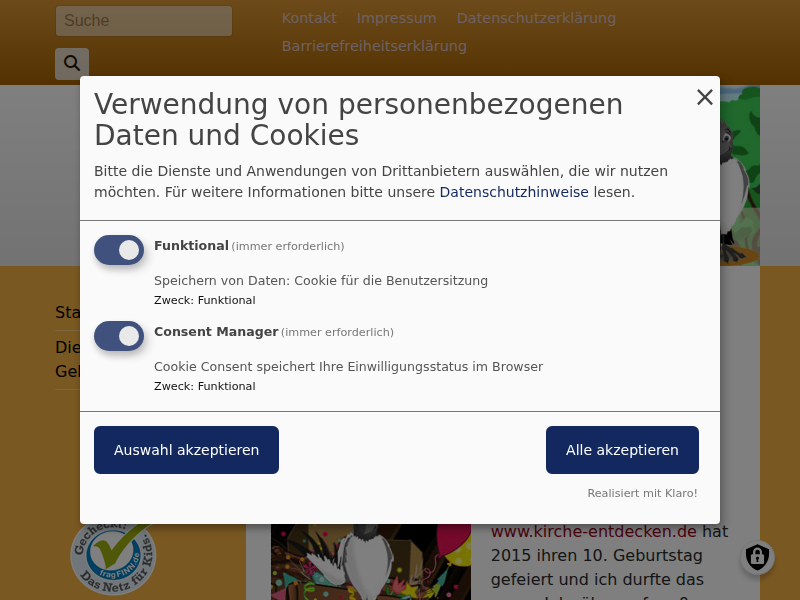Click the bird header image top right
Image resolution: width=800 pixels, height=600 pixels.
pyautogui.click(x=740, y=175)
